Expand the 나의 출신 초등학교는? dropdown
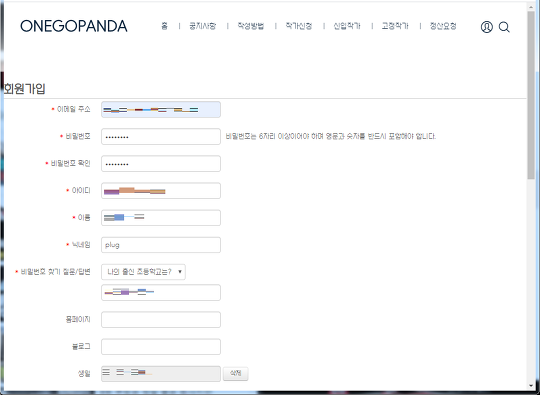540x395 pixels. pyautogui.click(x=143, y=272)
